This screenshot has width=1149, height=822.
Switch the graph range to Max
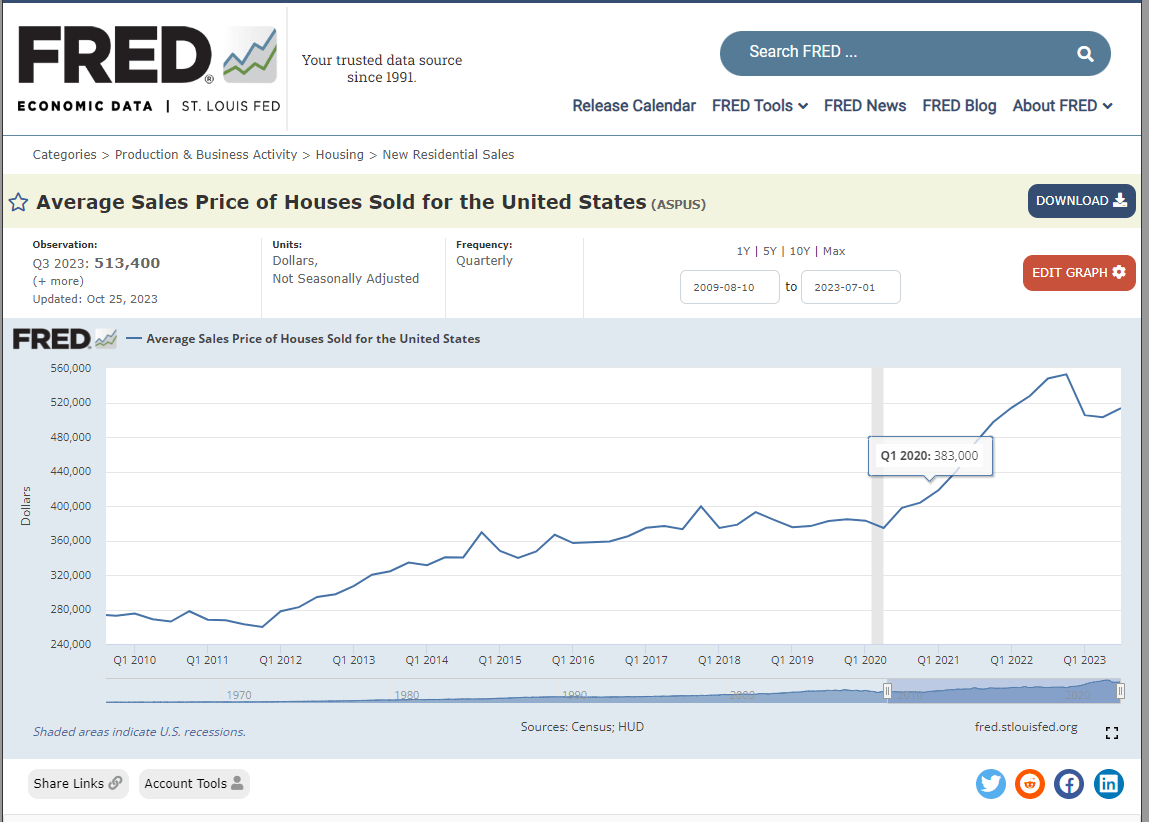[x=833, y=251]
